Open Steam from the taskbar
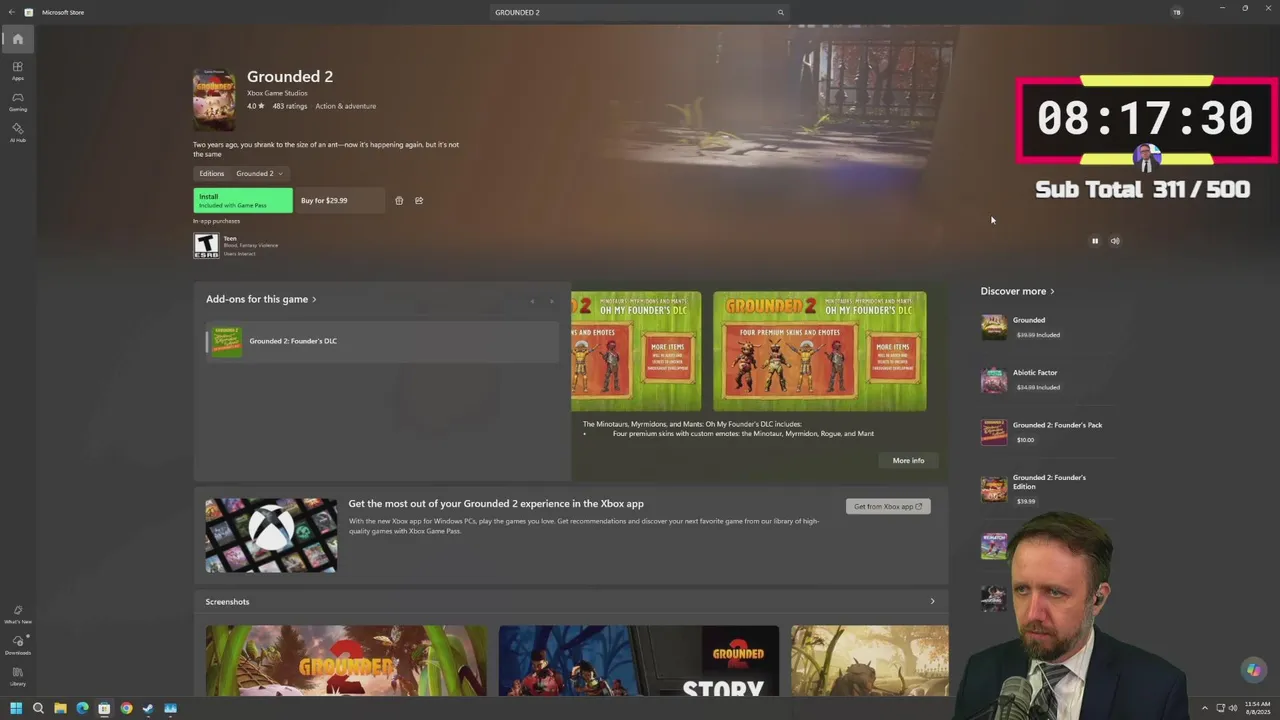The width and height of the screenshot is (1280, 720). pos(148,708)
